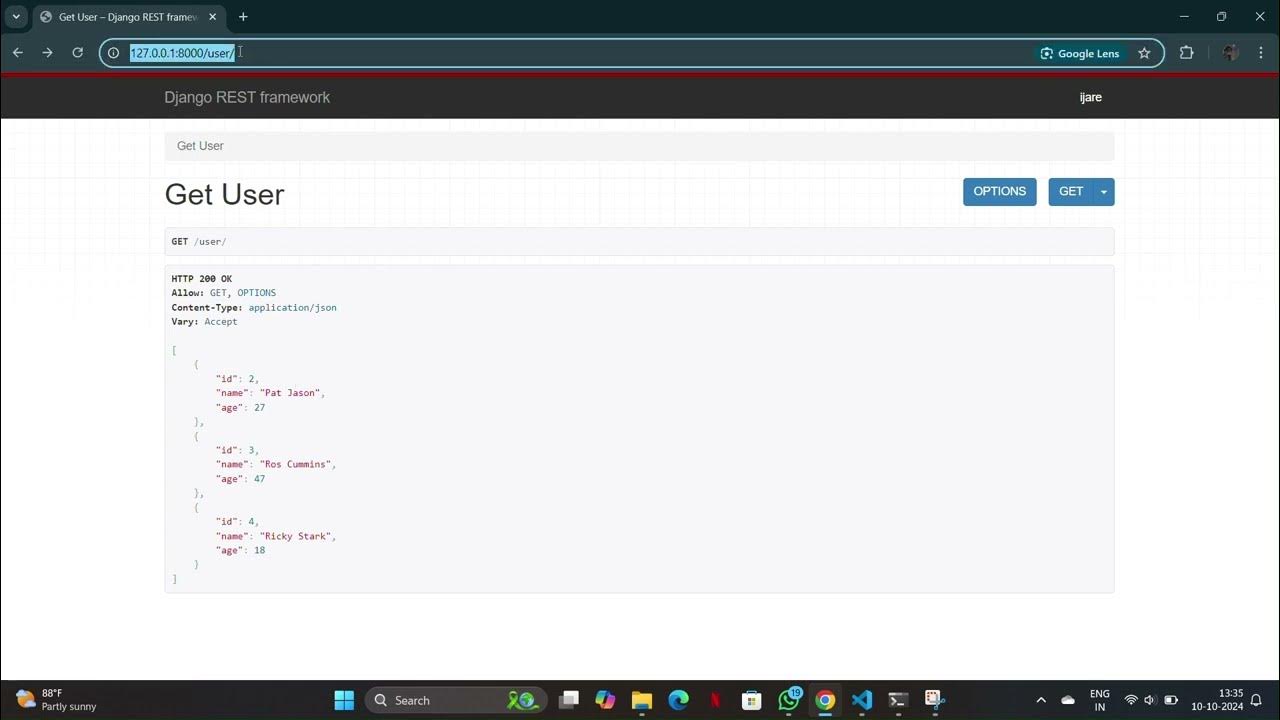Click the age value 47
Viewport: 1280px width, 720px height.
[x=259, y=479]
